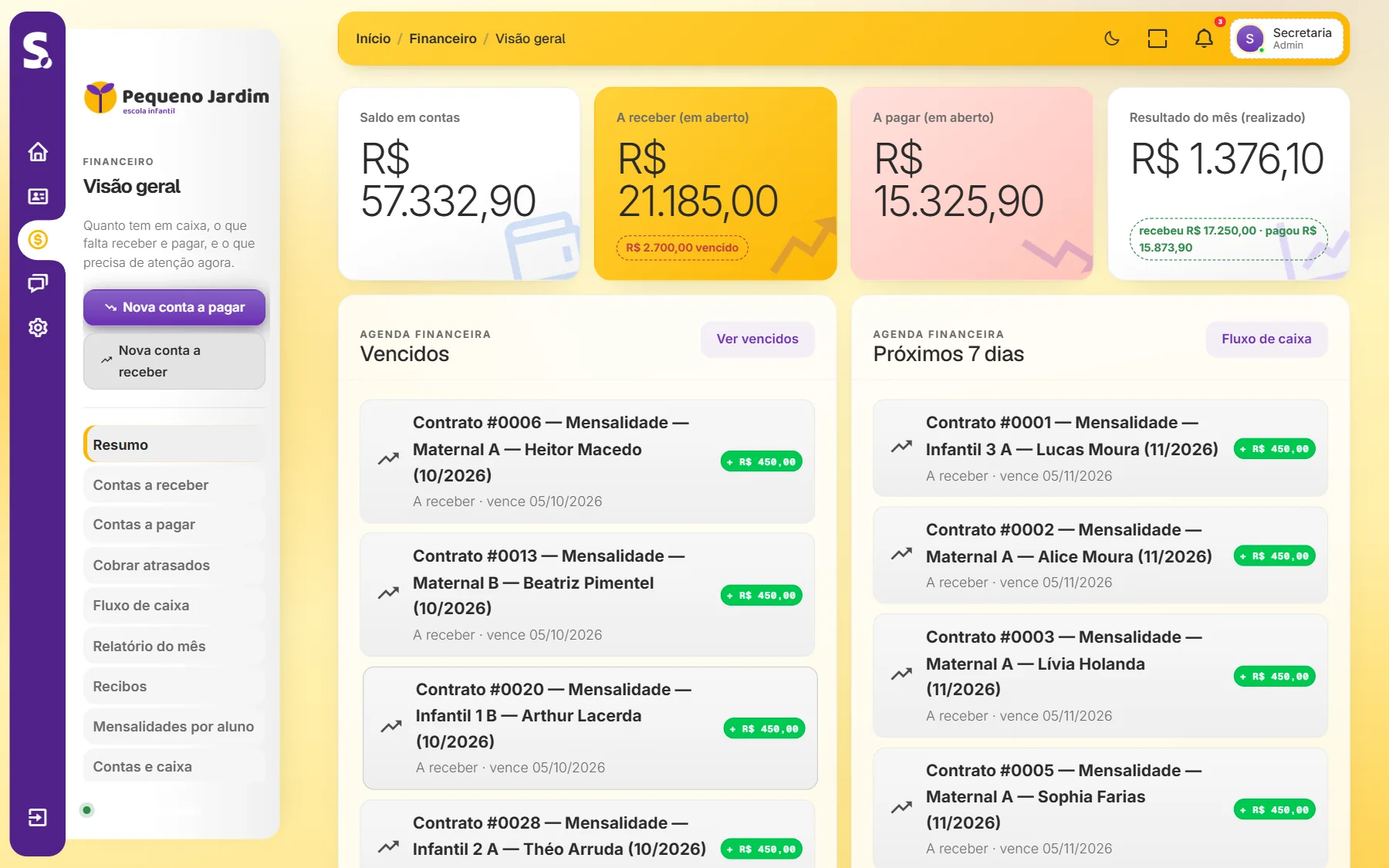The width and height of the screenshot is (1389, 868).
Task: Open Secretaria Admin user menu
Action: click(1287, 39)
